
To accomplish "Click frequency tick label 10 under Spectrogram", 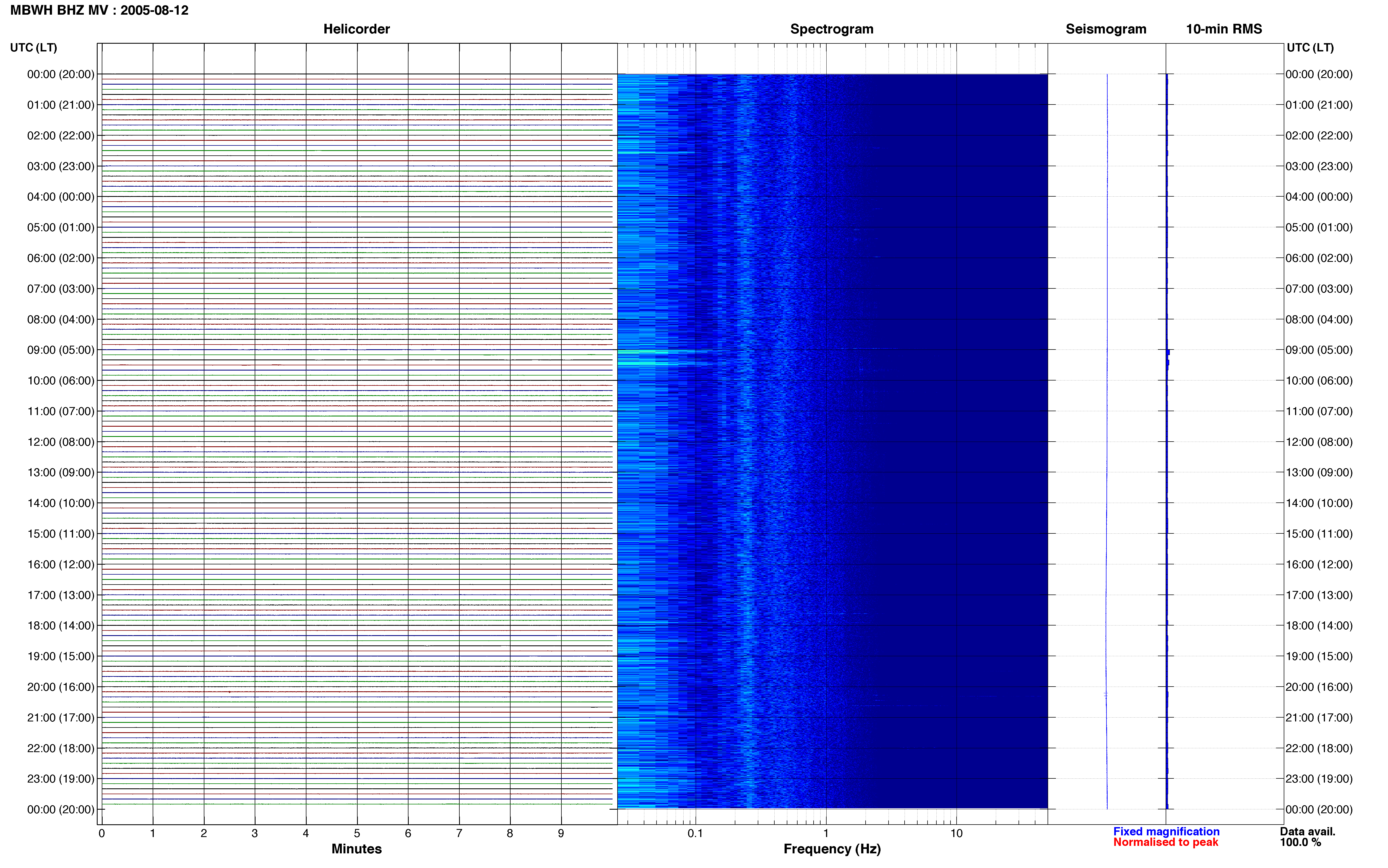I will pyautogui.click(x=956, y=833).
